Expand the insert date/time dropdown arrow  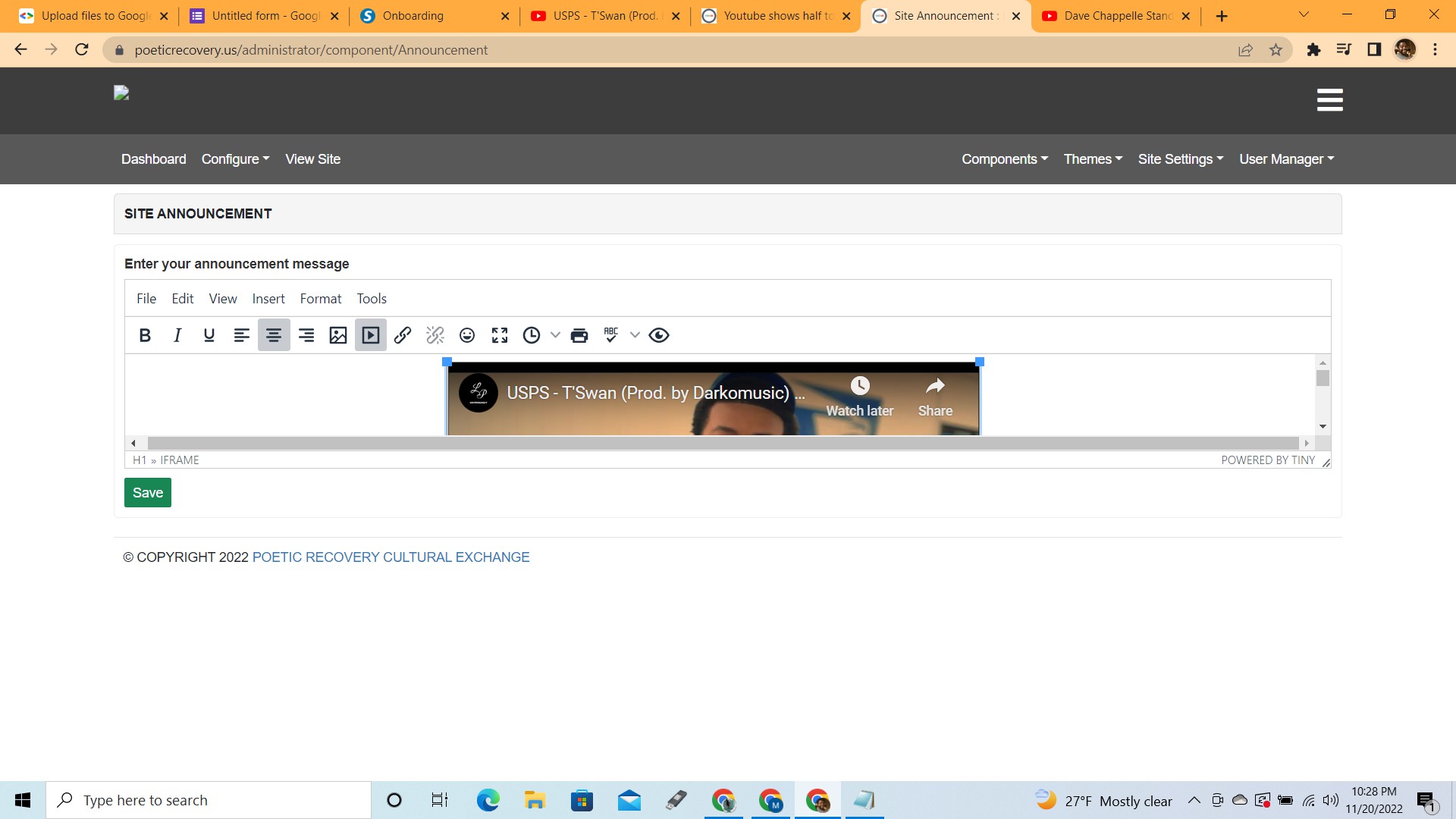click(x=555, y=335)
